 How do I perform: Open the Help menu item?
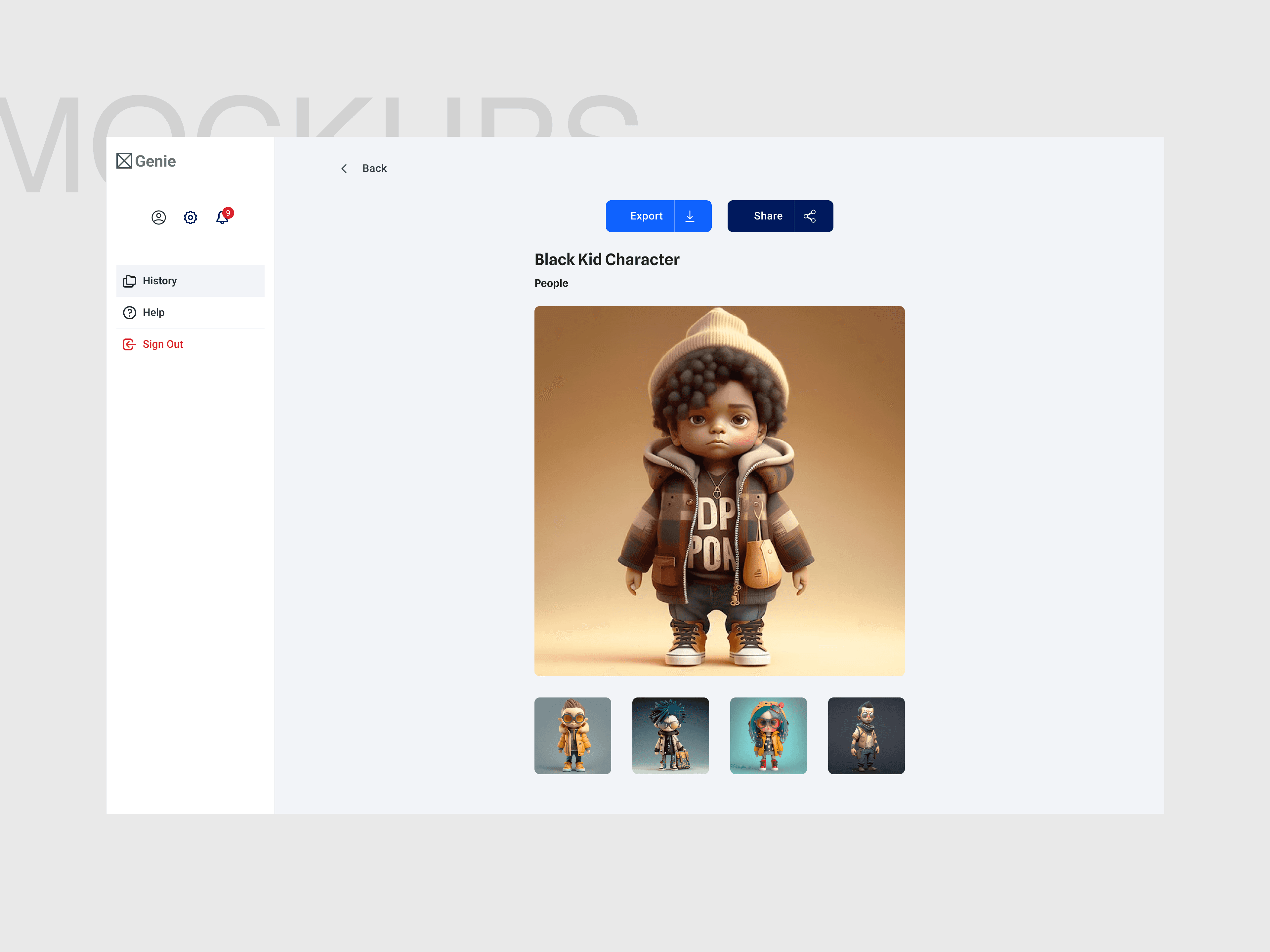click(x=154, y=313)
